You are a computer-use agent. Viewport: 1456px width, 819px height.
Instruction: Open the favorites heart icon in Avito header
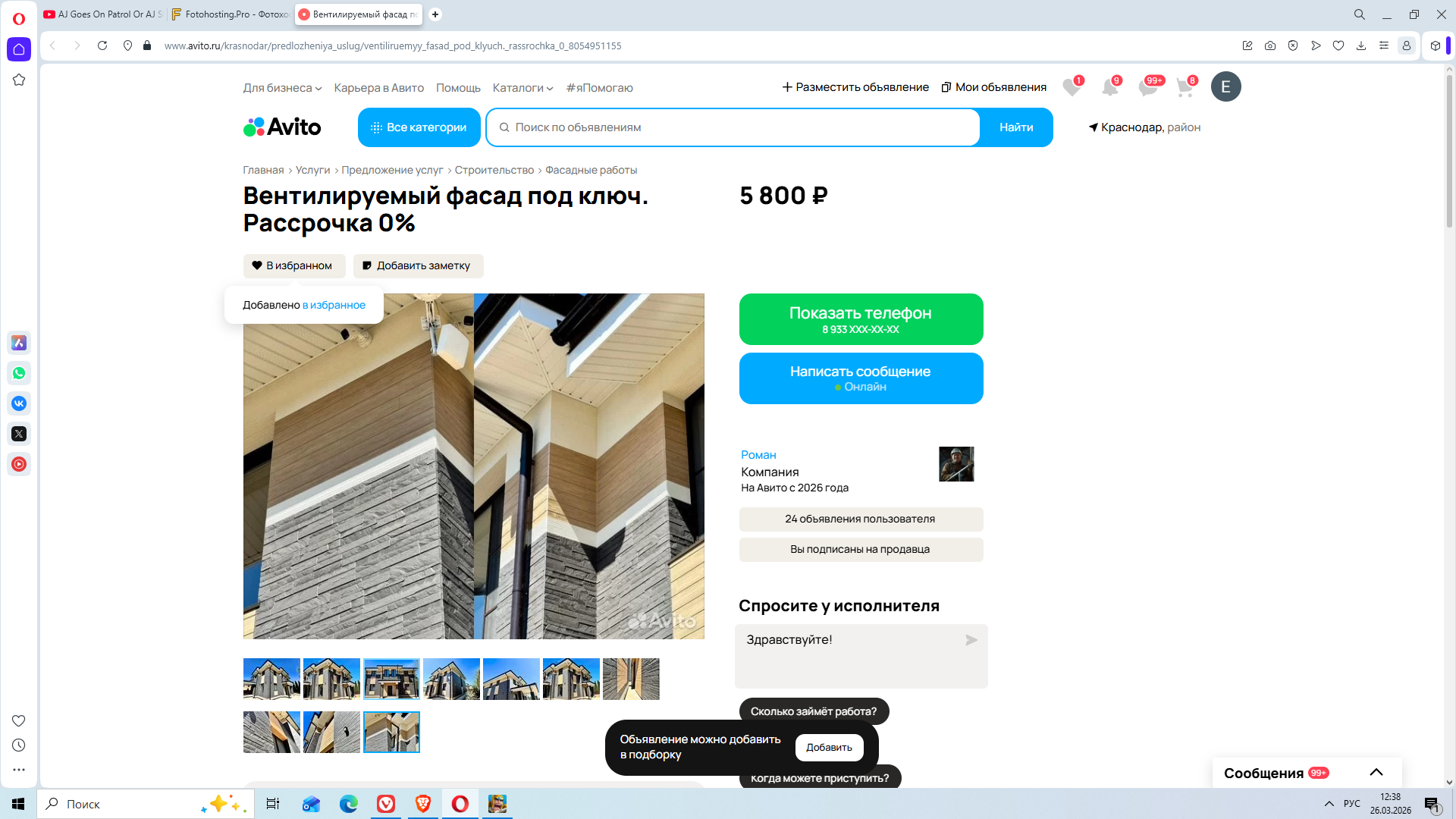point(1071,87)
